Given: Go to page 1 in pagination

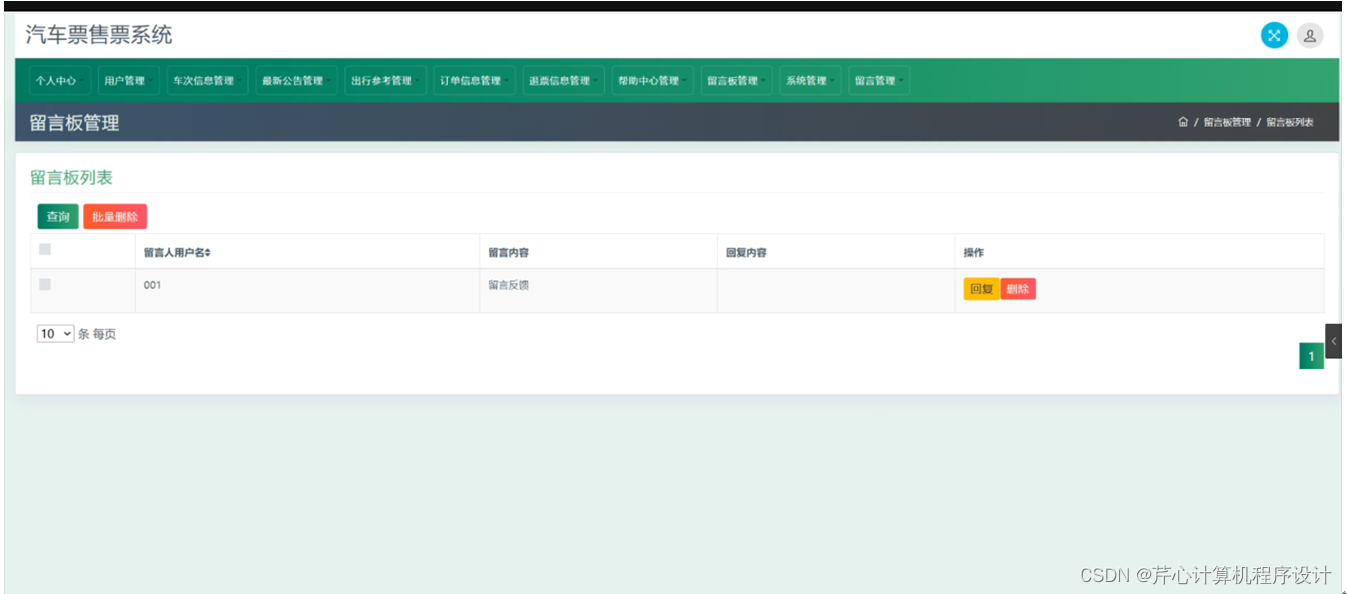Looking at the screenshot, I should pyautogui.click(x=1312, y=356).
